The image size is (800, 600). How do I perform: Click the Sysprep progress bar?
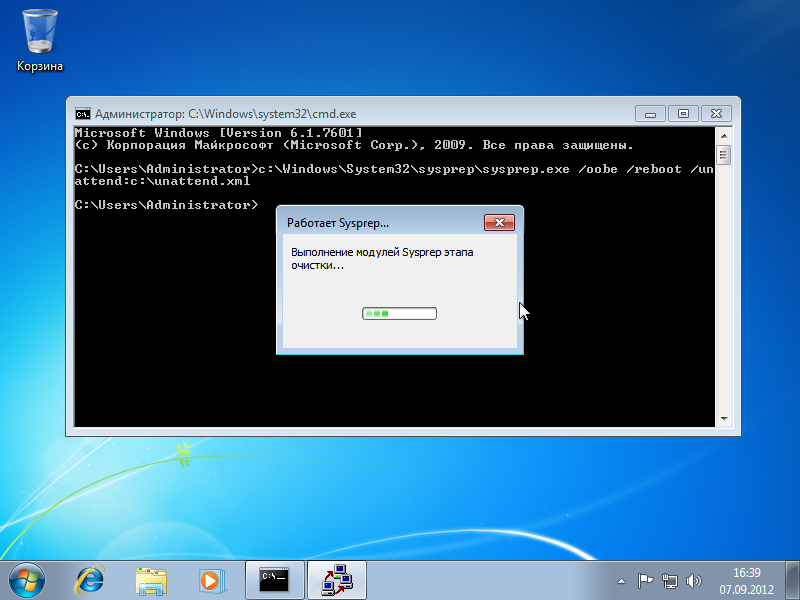click(399, 313)
